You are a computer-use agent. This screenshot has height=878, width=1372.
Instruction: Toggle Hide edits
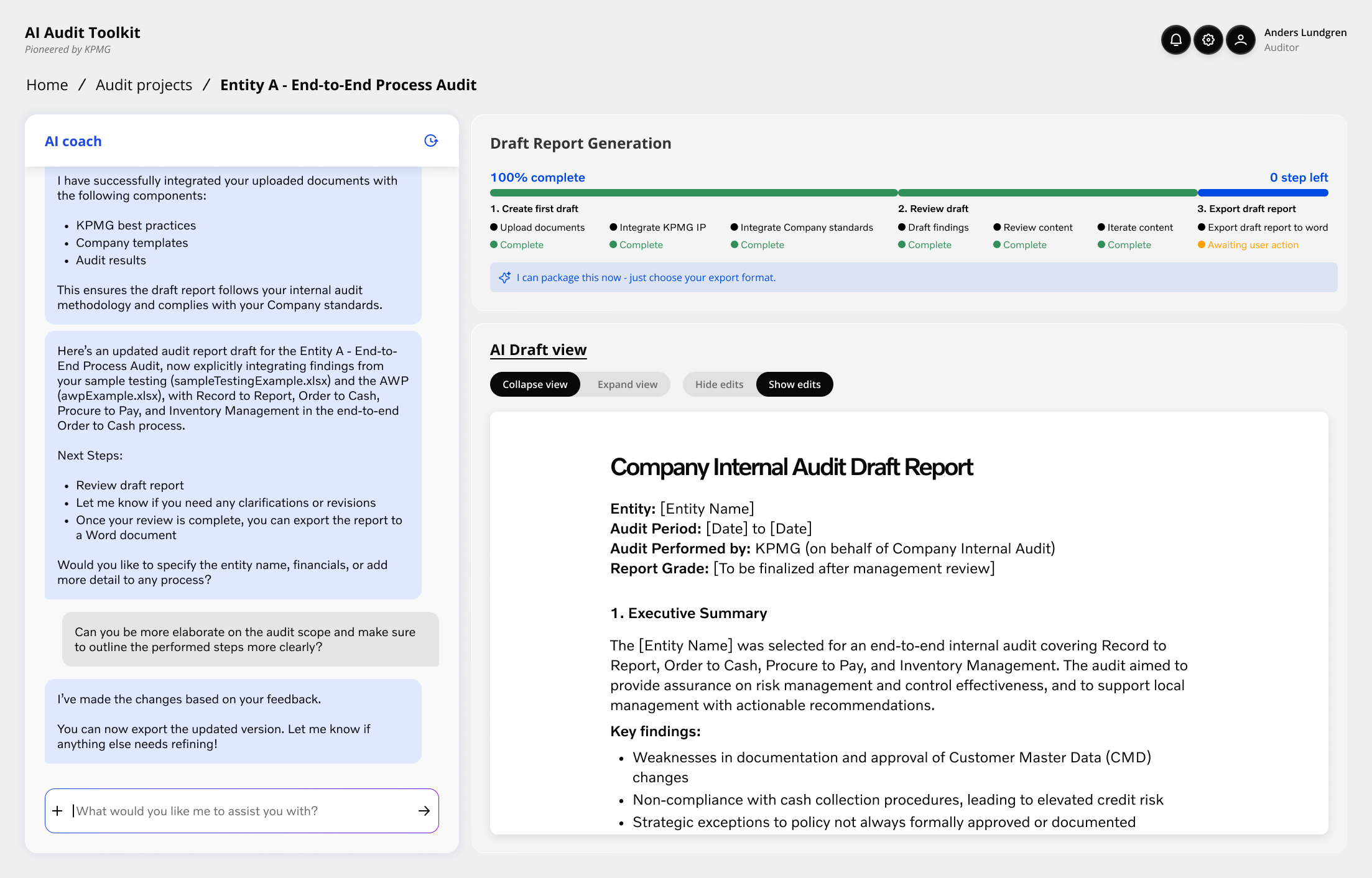(x=719, y=384)
